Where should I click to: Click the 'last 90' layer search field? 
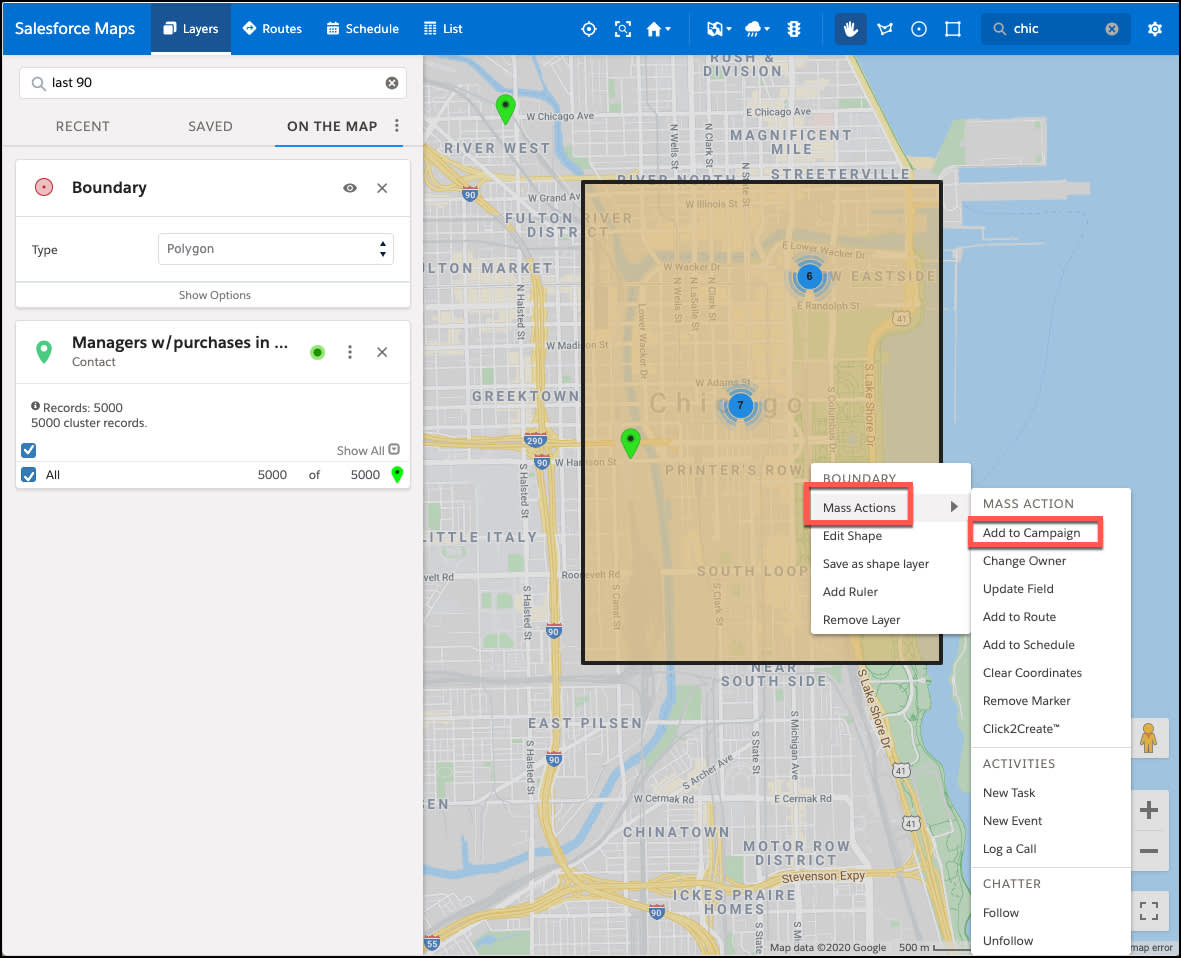[213, 83]
